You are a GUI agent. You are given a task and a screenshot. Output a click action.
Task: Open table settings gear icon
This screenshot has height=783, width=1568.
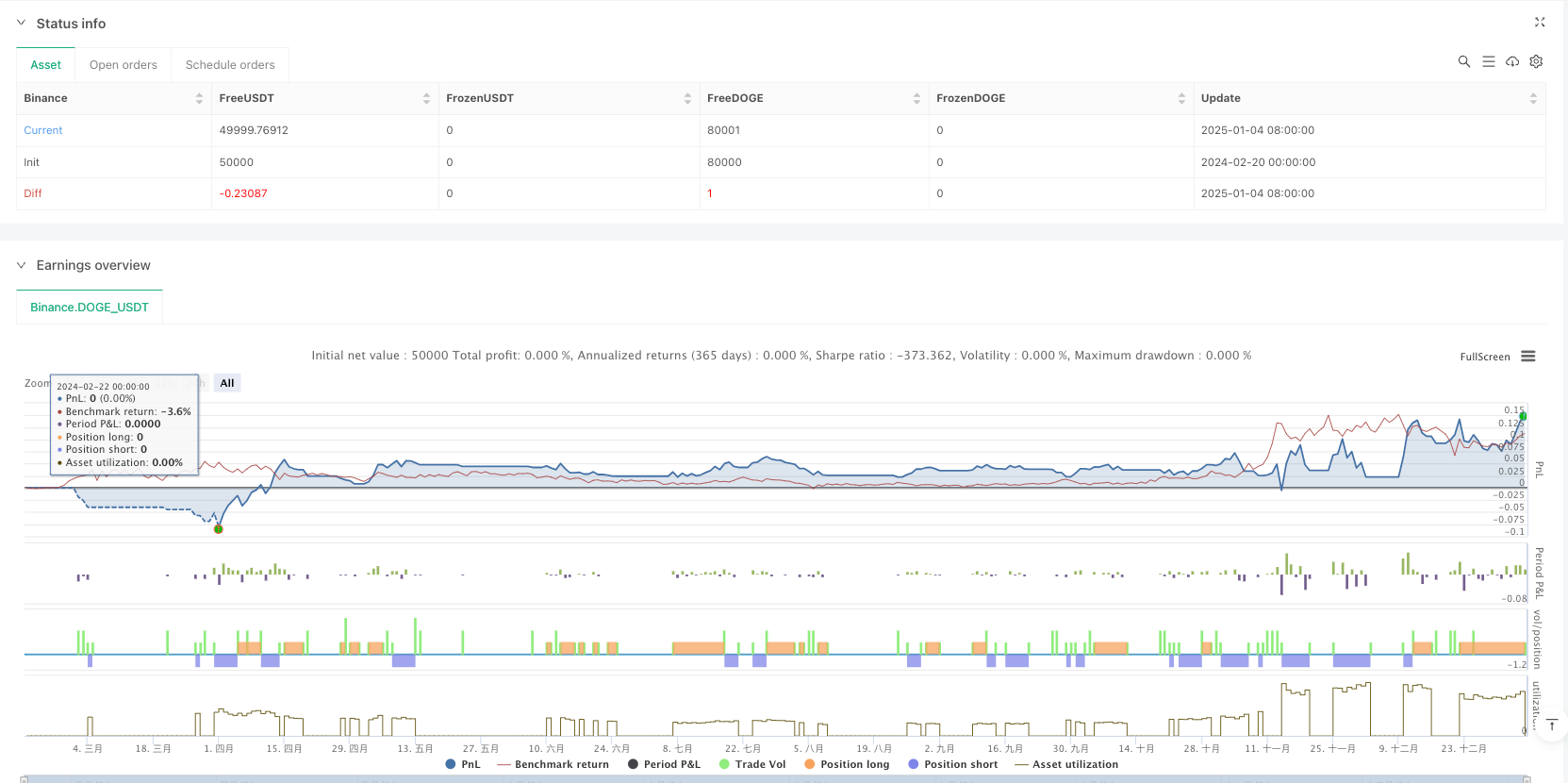click(x=1536, y=61)
